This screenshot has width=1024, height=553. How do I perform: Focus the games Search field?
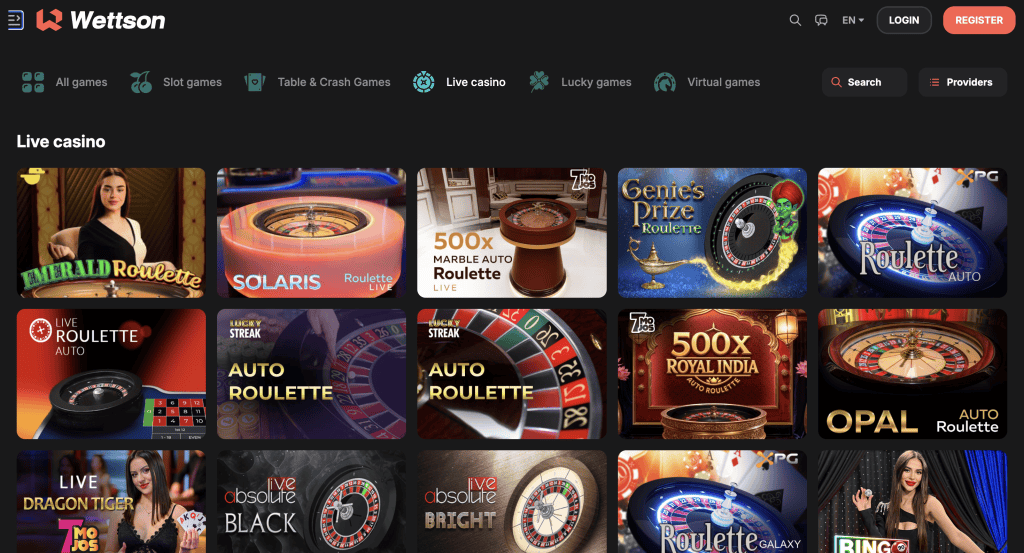pos(864,82)
